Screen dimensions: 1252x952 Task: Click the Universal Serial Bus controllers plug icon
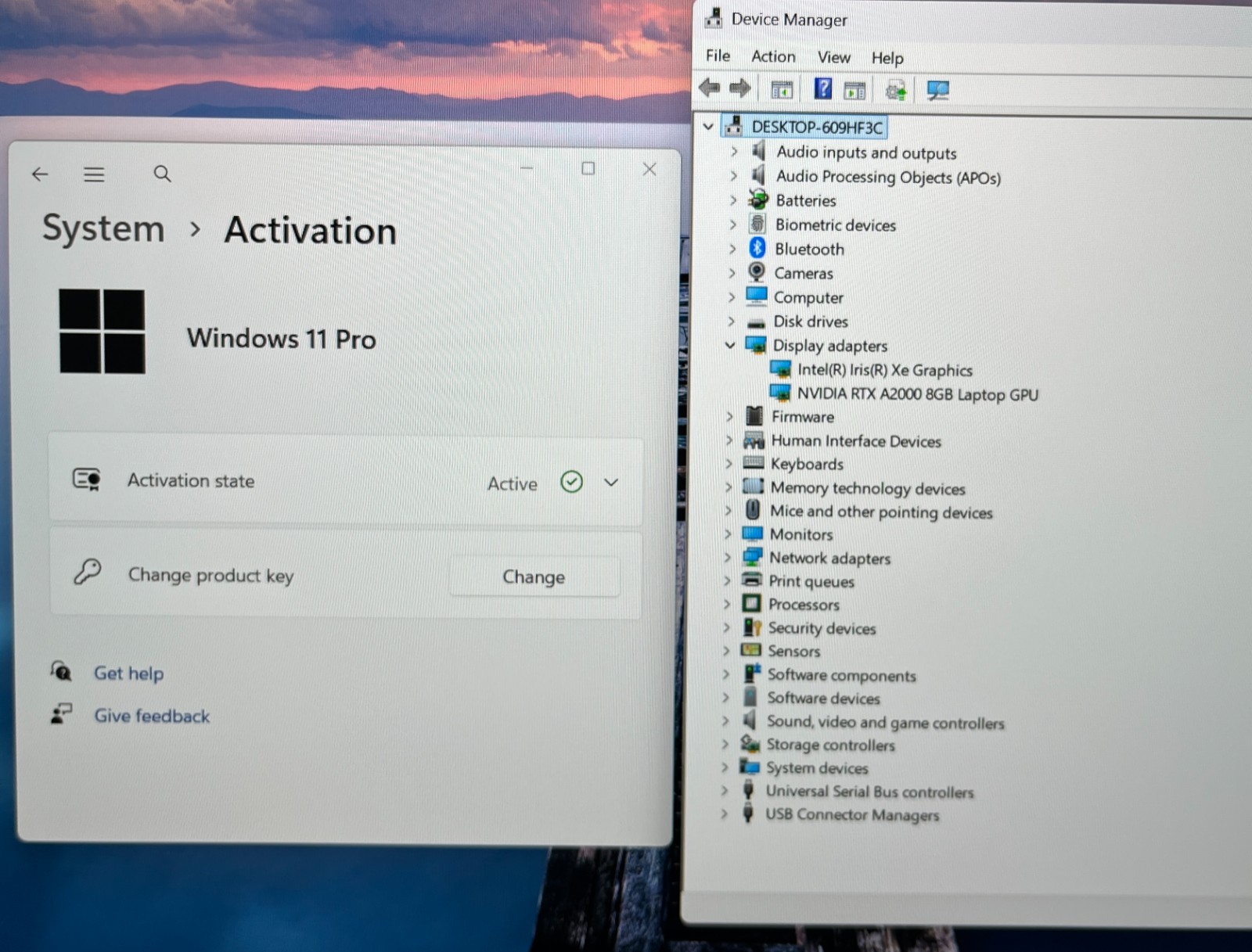point(748,789)
